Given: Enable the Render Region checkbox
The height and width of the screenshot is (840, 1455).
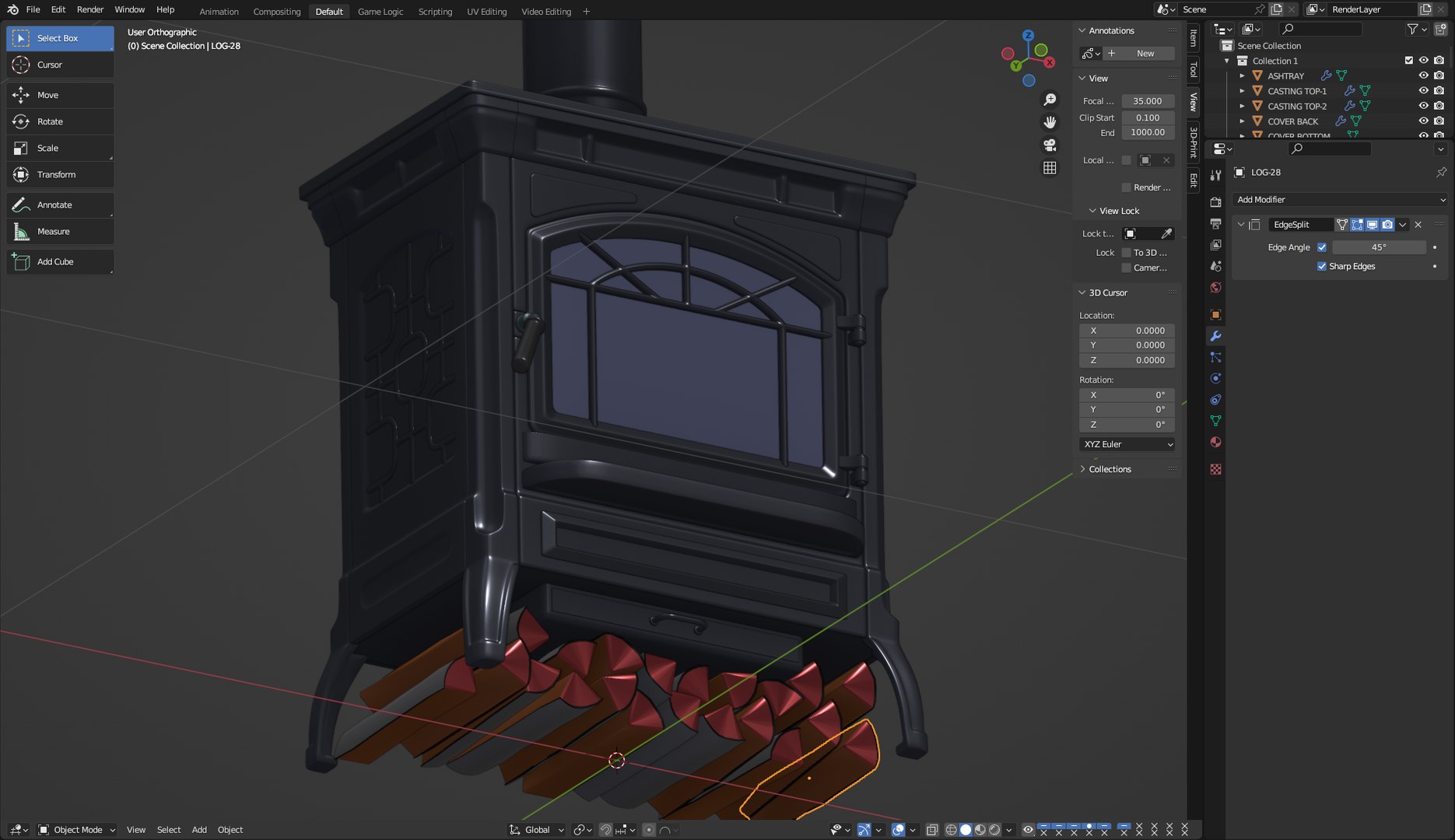Looking at the screenshot, I should [x=1126, y=187].
